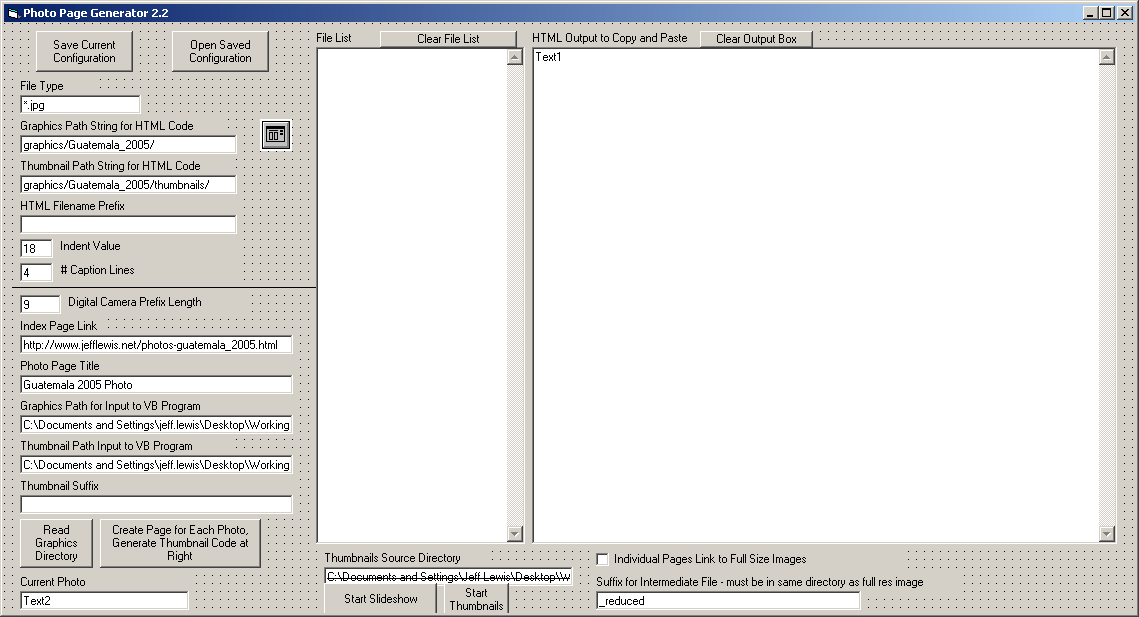Click the Current Photo text field

pyautogui.click(x=104, y=600)
